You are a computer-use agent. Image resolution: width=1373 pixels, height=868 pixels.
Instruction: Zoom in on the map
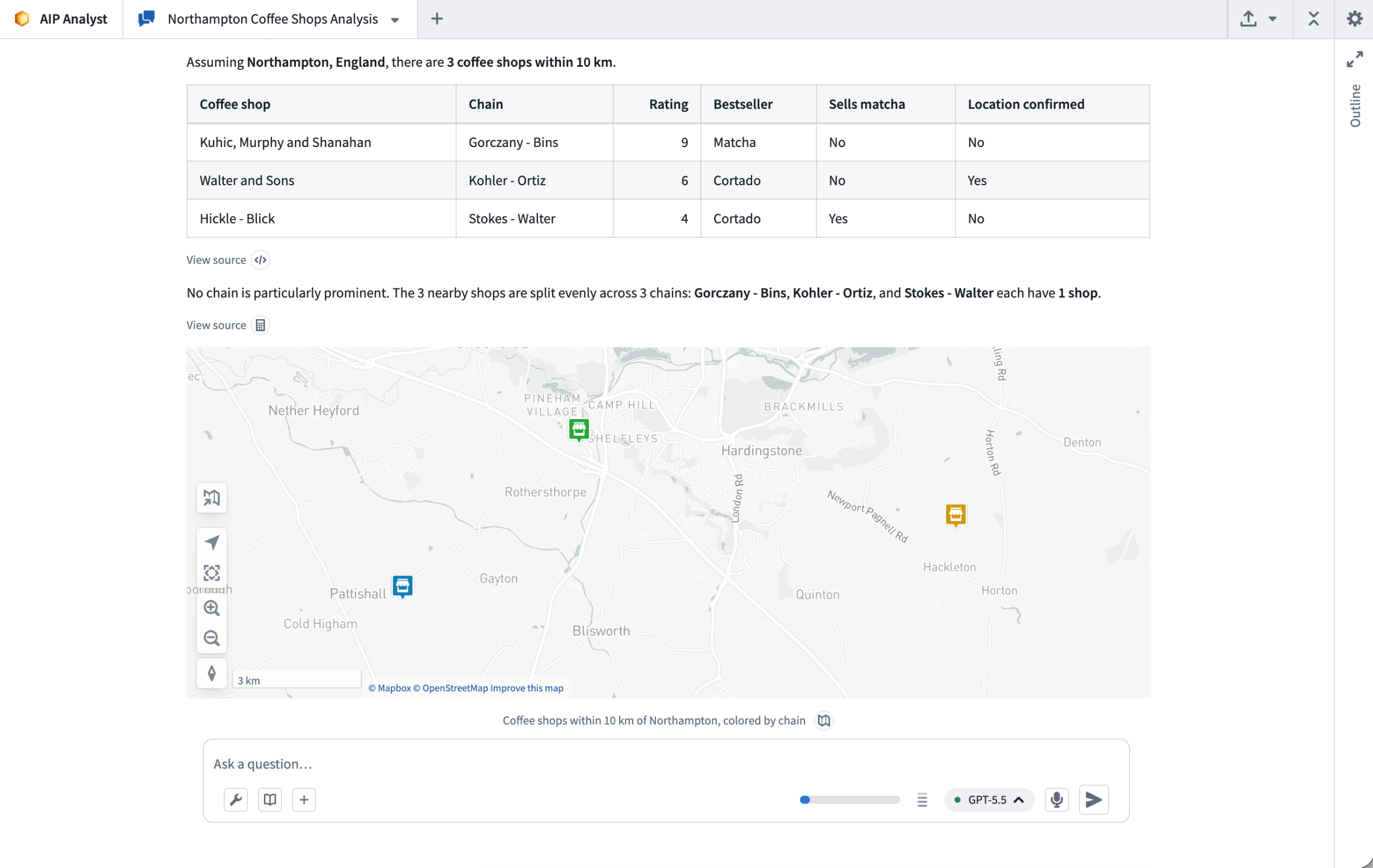point(212,608)
